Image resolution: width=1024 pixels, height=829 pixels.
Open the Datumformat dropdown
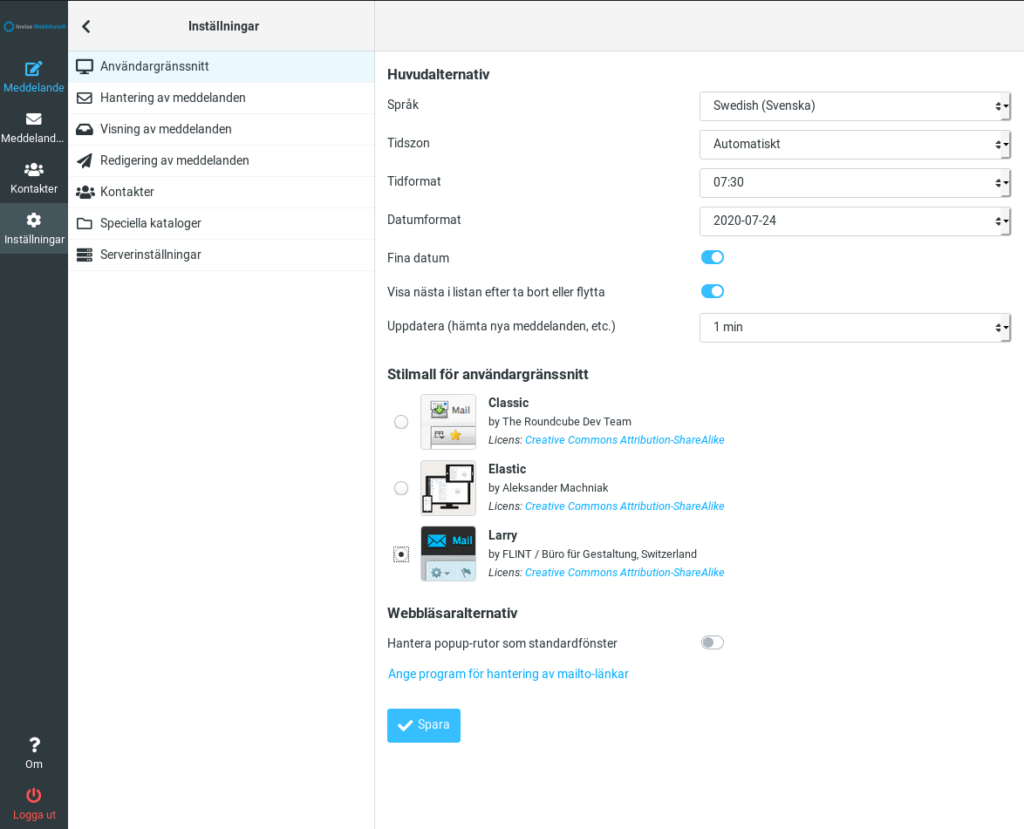(x=855, y=220)
